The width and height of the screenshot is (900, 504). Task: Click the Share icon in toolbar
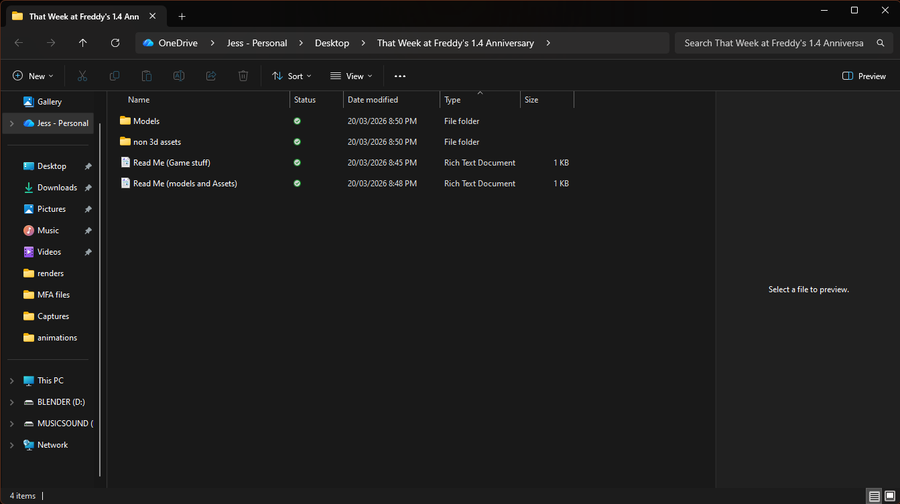tap(211, 76)
